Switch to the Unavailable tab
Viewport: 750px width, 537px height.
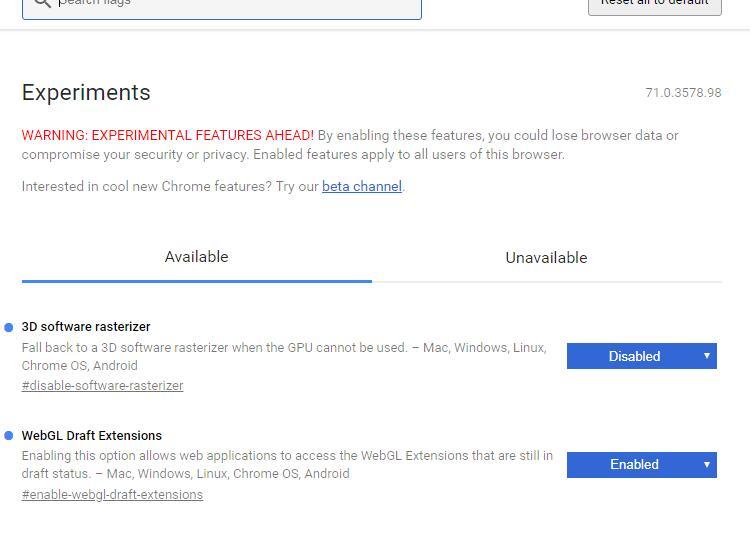coord(546,258)
